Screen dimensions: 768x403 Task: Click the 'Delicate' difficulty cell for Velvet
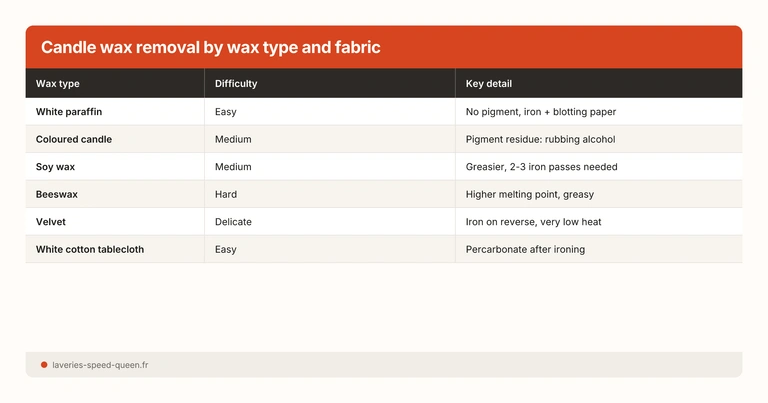coord(233,221)
